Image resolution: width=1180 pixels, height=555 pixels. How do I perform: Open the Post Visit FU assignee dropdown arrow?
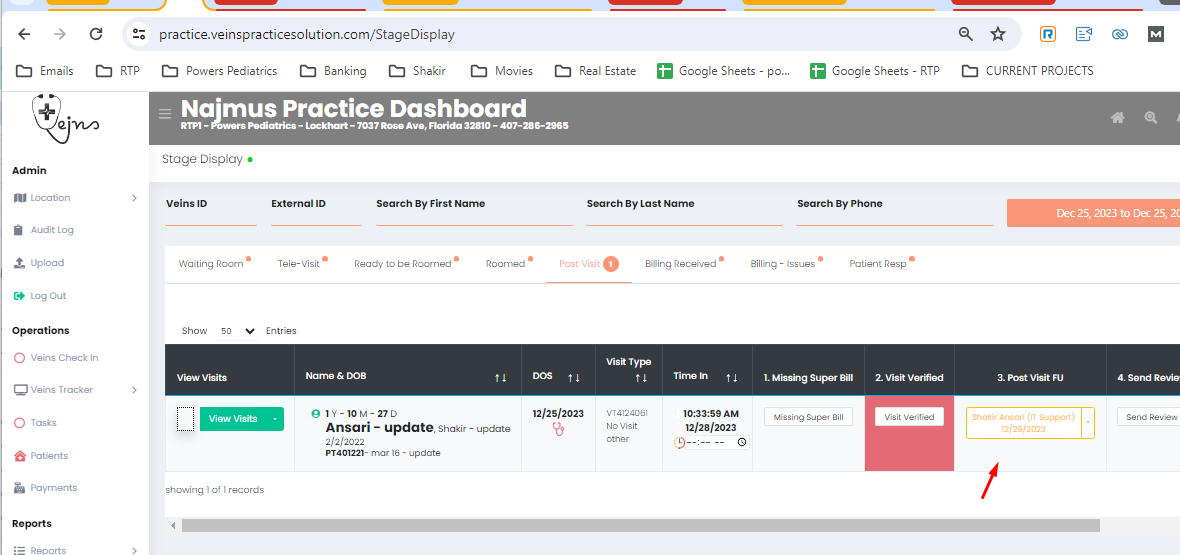tap(1088, 423)
